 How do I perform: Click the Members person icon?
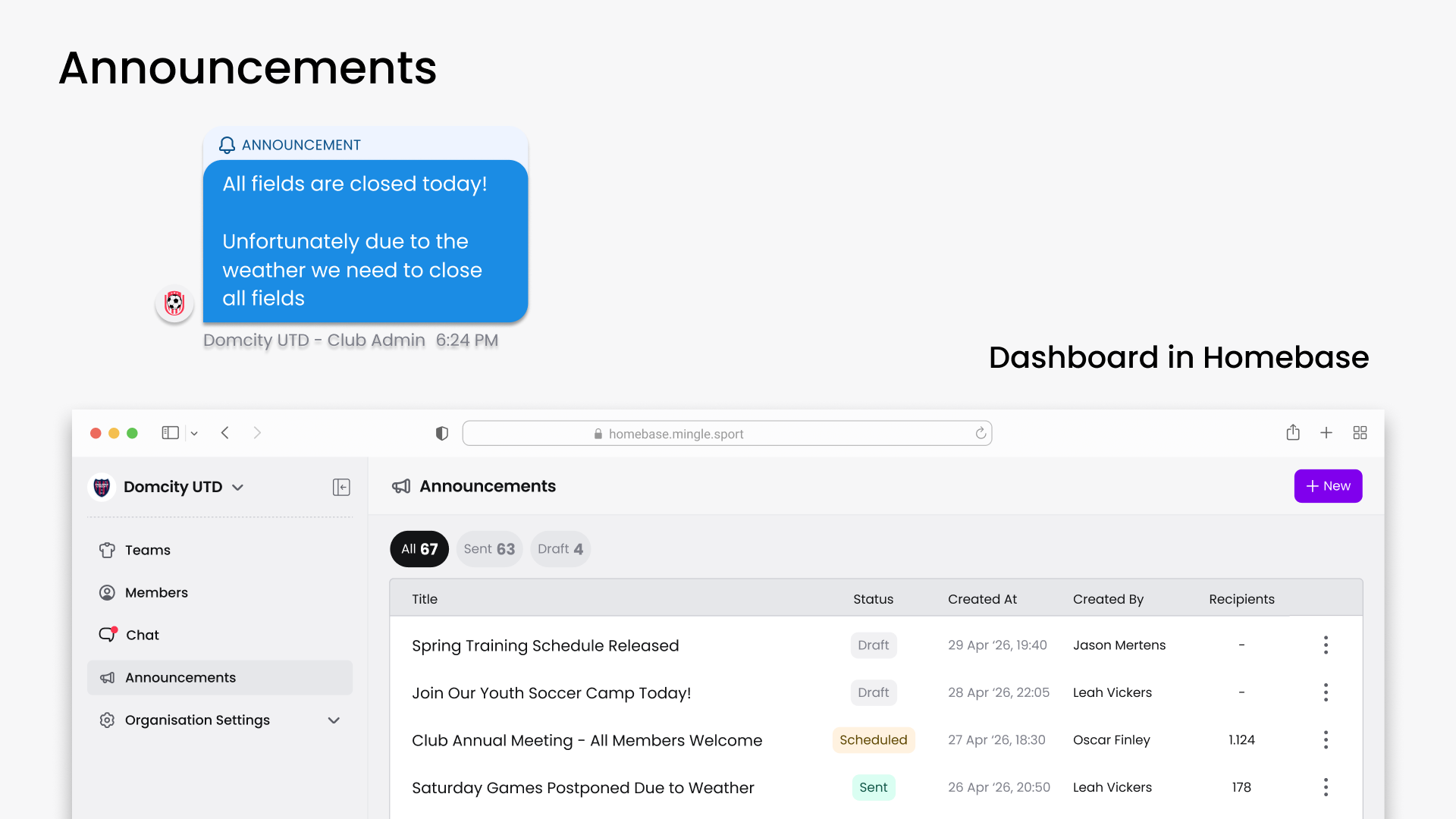[x=107, y=592]
